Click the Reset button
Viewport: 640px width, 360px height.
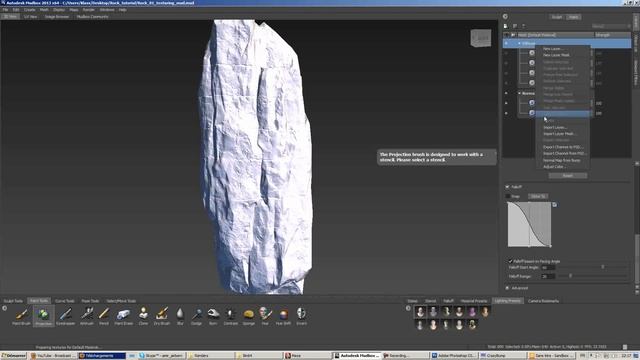(568, 176)
